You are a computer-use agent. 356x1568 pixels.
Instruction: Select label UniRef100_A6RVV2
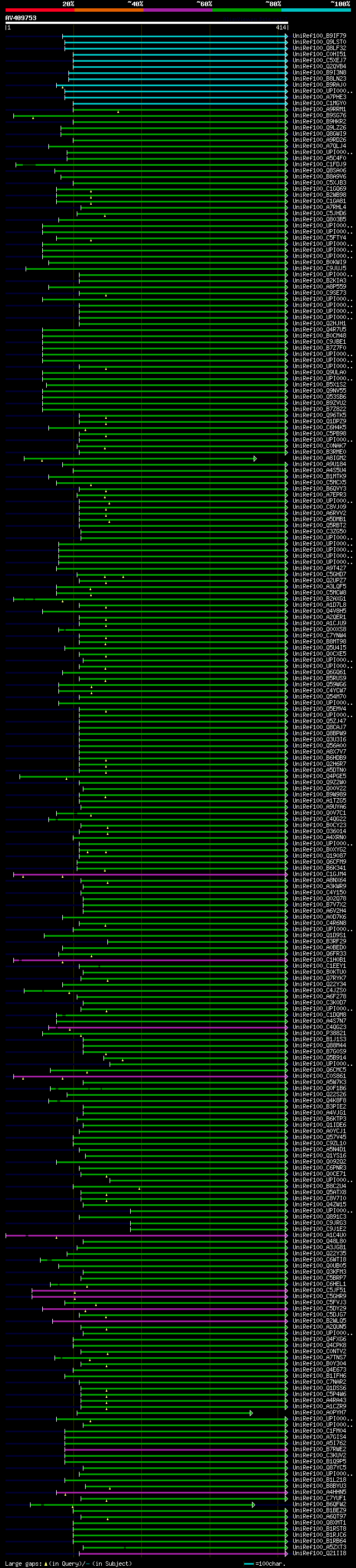[x=319, y=512]
